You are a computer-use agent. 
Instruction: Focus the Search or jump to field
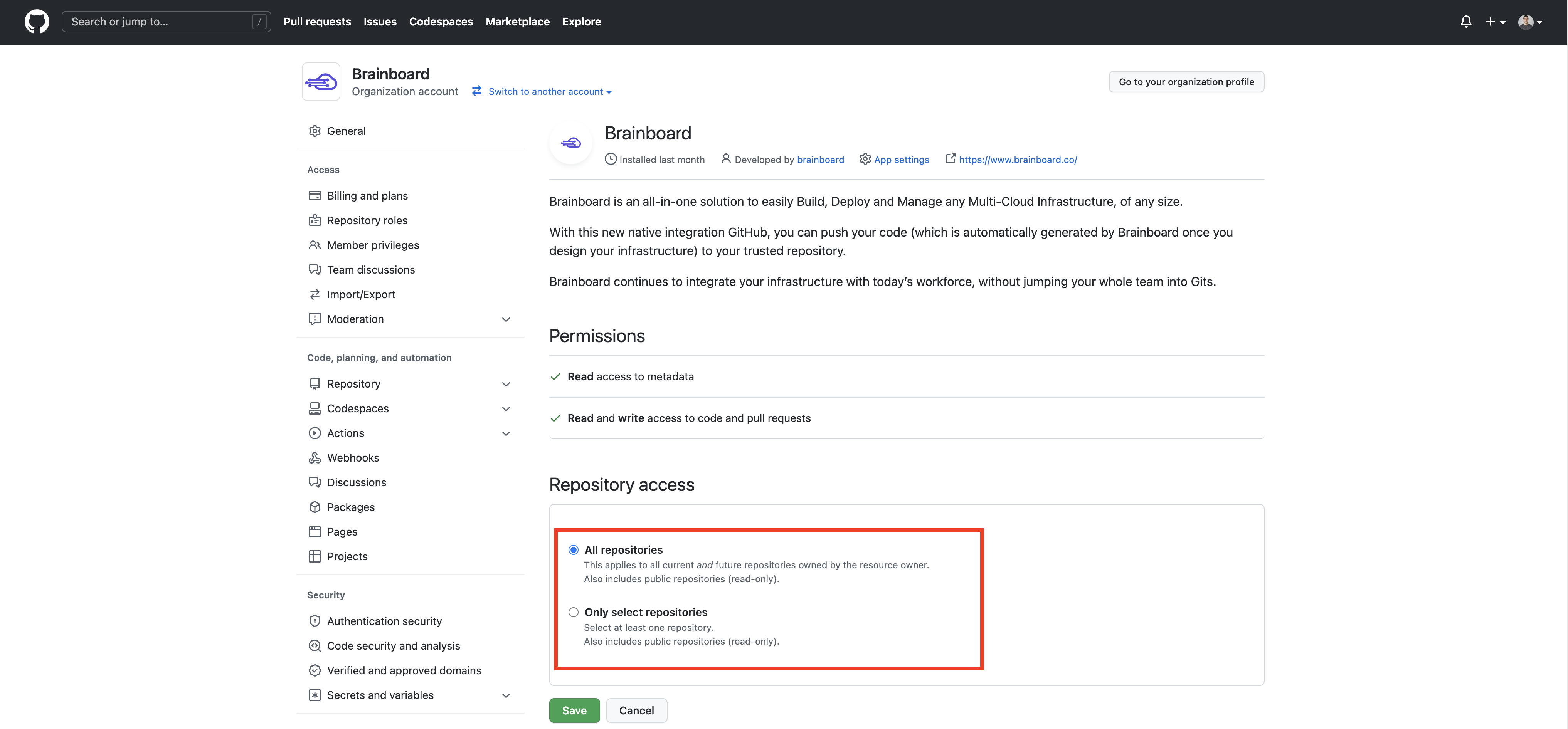point(160,21)
